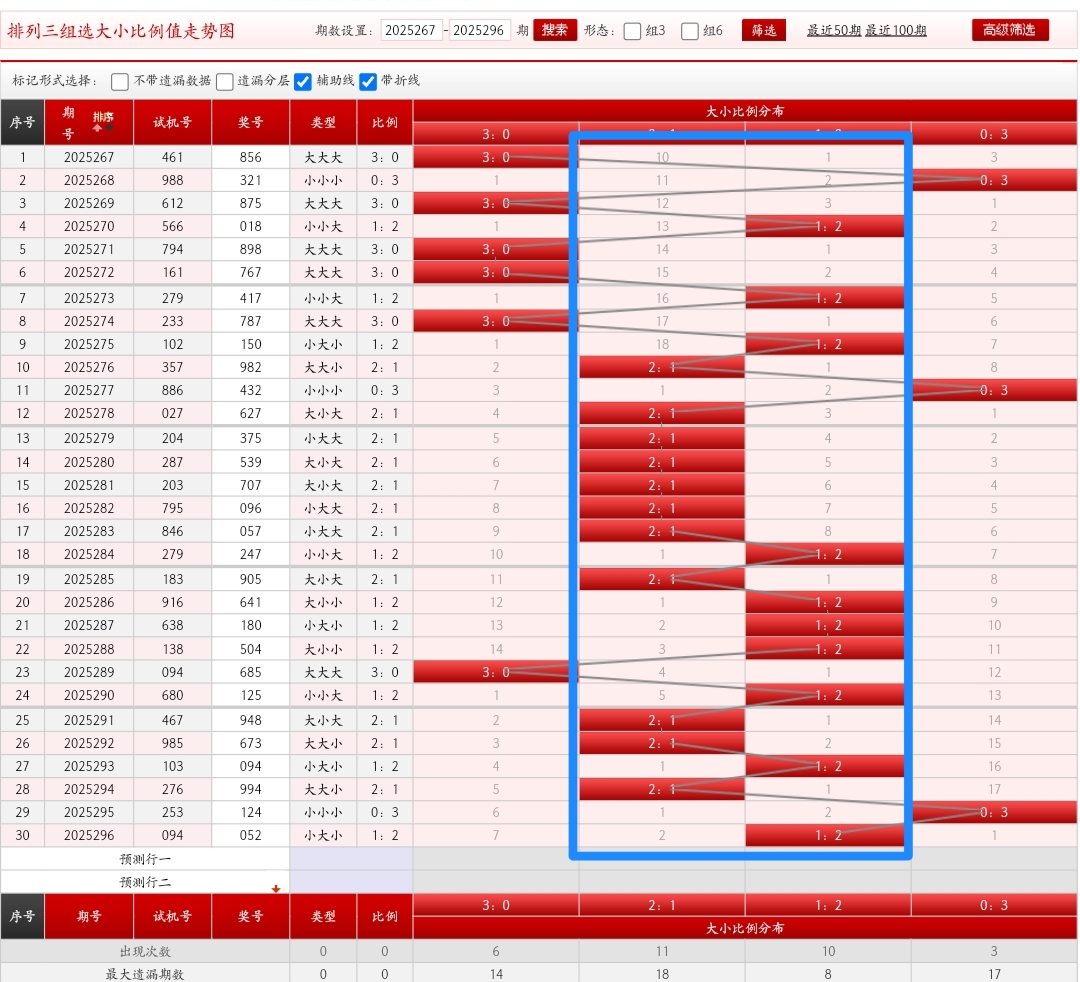Open 高级筛选 advanced filter

tap(1010, 30)
